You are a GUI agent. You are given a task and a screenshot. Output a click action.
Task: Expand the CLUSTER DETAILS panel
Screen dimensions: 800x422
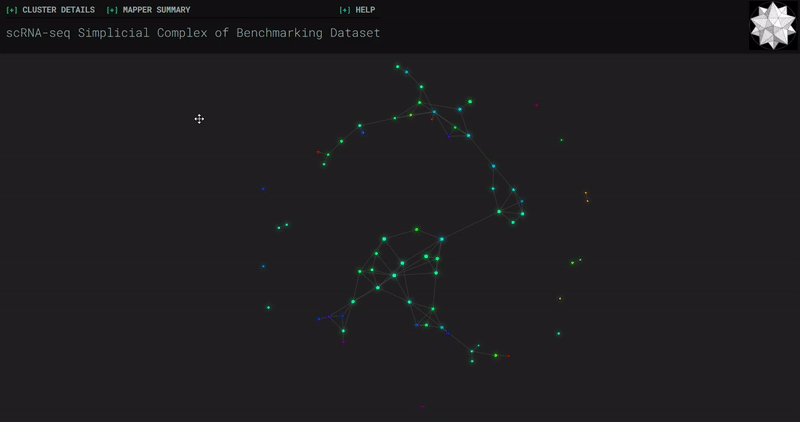tap(51, 10)
